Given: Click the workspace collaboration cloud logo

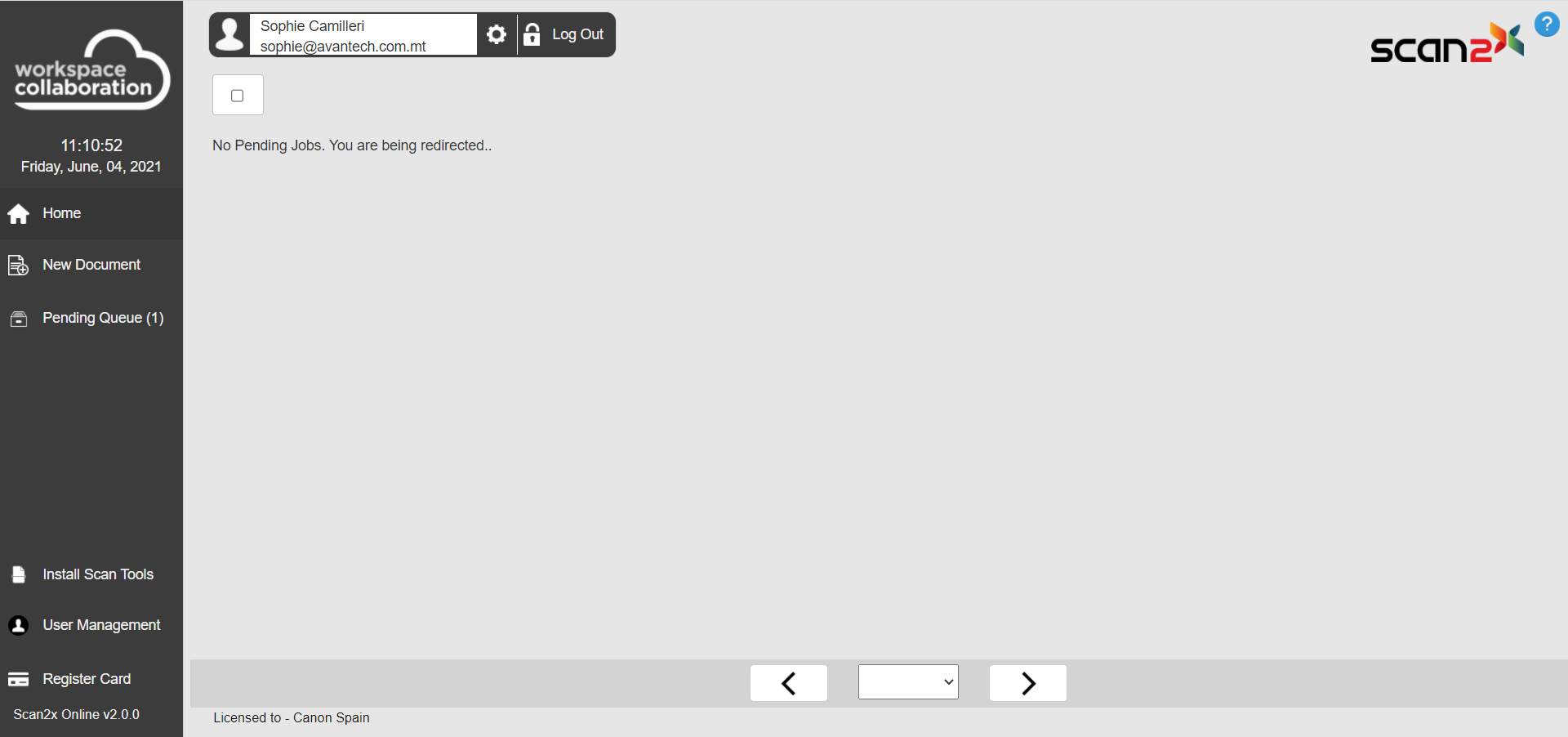Looking at the screenshot, I should pos(91,70).
